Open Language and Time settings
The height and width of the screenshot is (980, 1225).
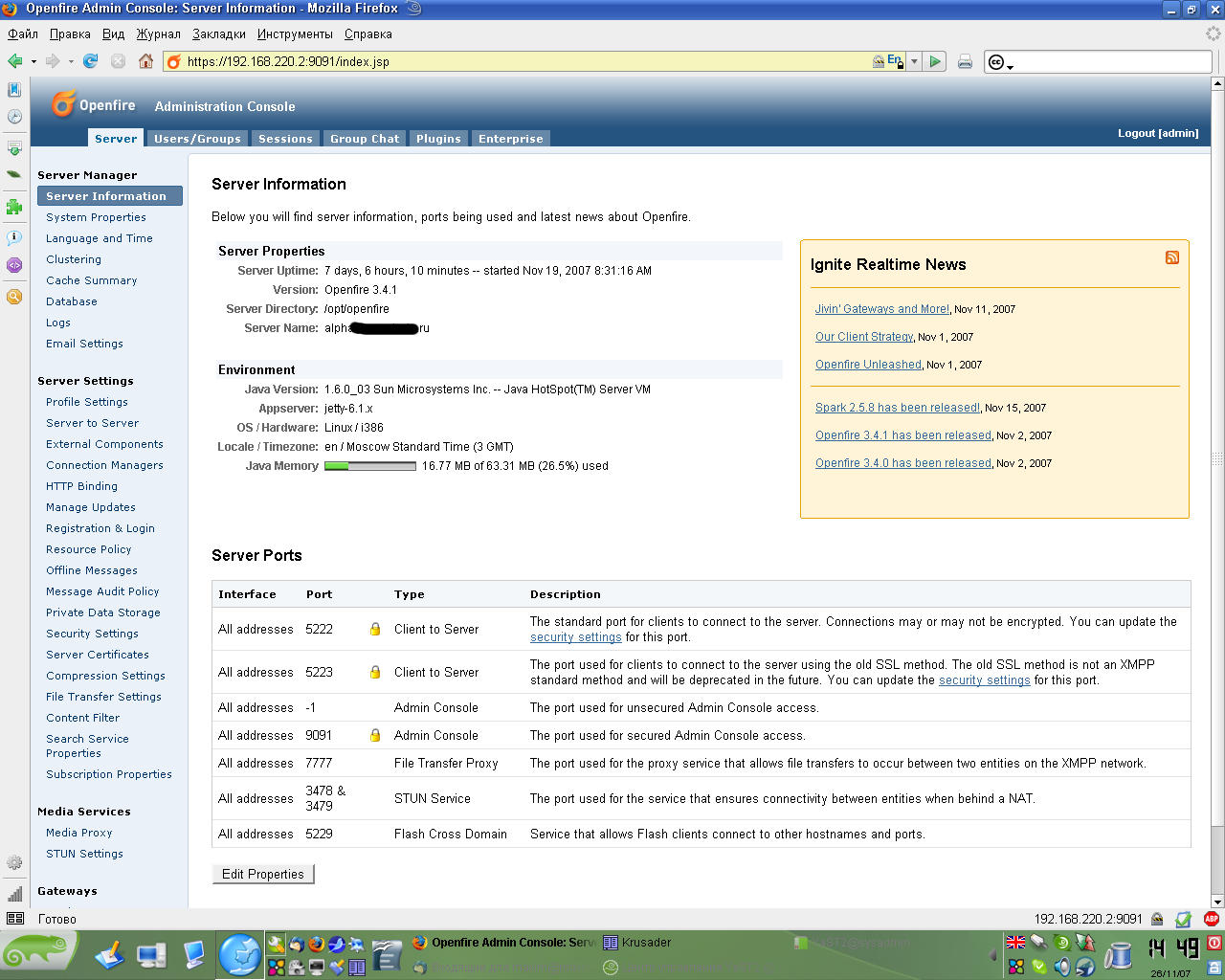[100, 238]
